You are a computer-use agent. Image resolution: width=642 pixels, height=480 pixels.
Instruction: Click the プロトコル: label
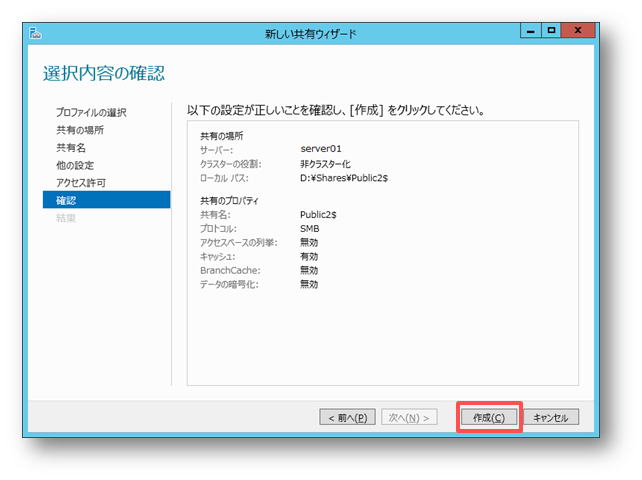(218, 229)
